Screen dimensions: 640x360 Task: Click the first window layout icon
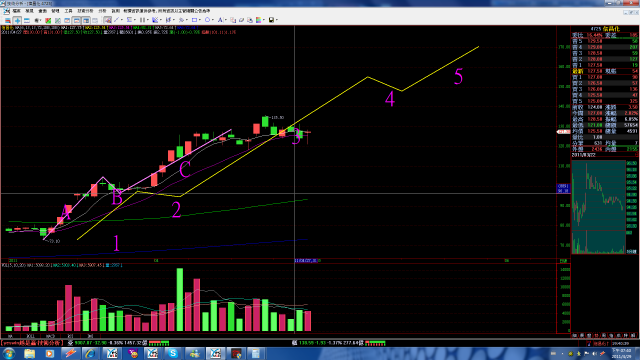(x=67, y=20)
